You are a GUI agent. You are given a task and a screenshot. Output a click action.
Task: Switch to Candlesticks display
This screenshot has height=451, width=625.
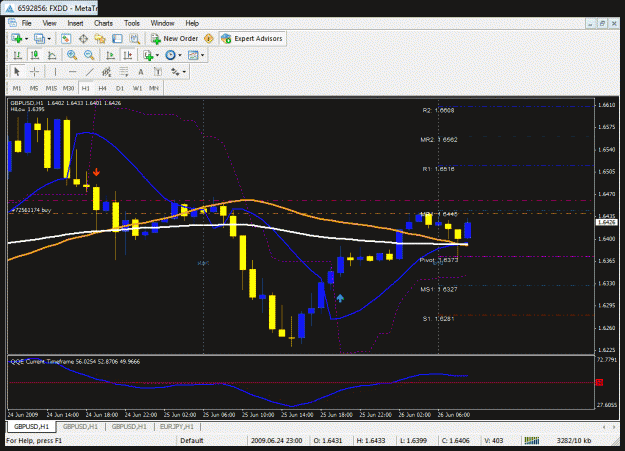pos(35,55)
